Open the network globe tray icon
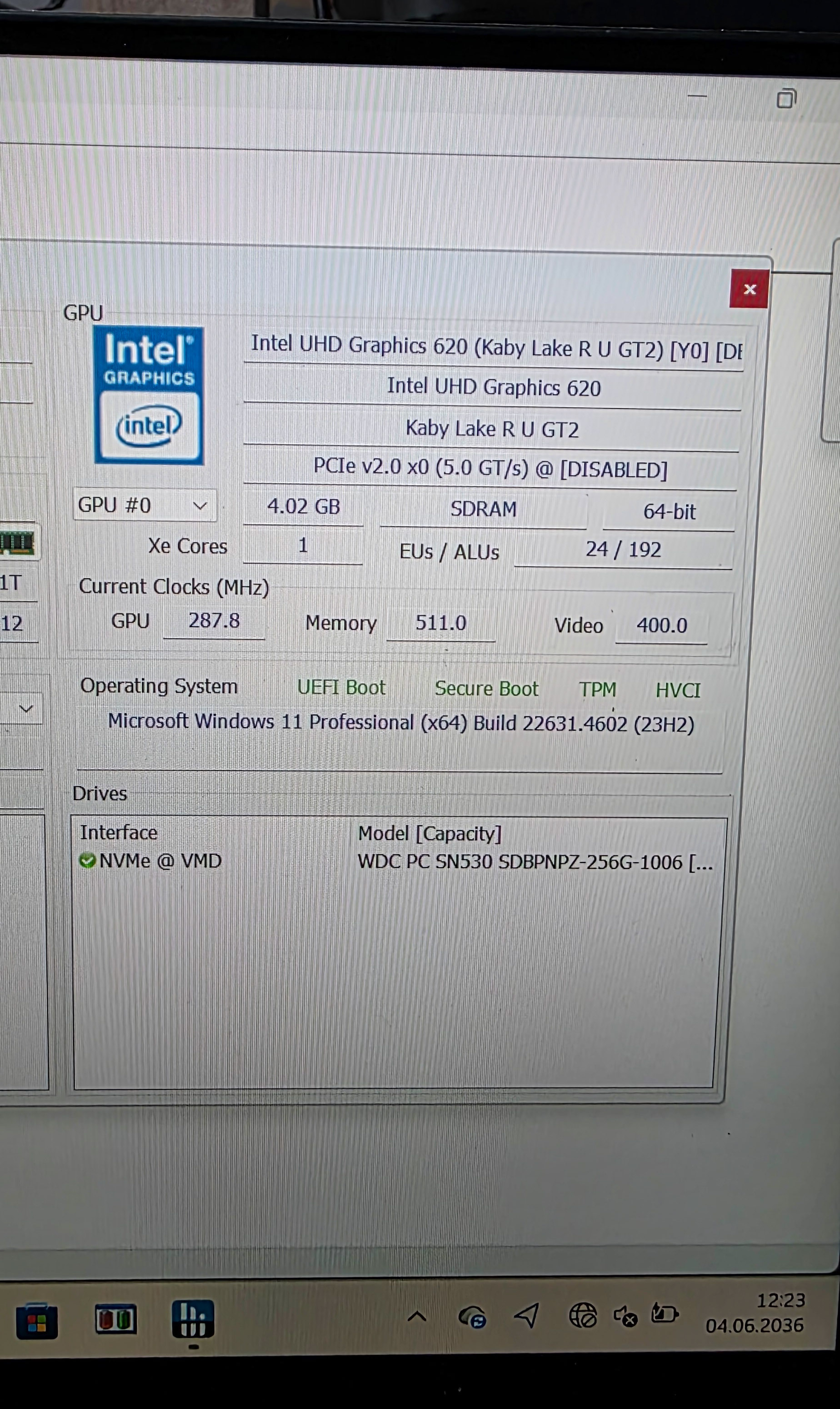This screenshot has width=840, height=1409. [x=582, y=1315]
